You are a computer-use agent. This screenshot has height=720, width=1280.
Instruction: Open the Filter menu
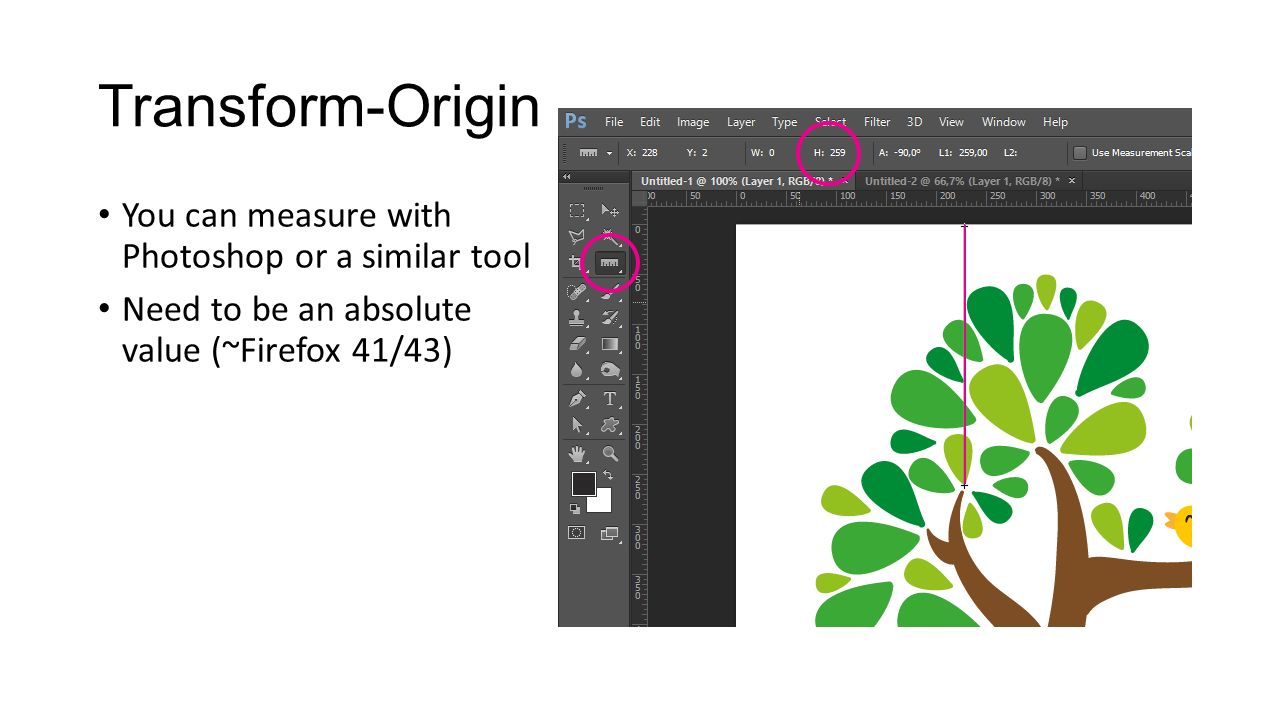(x=877, y=122)
